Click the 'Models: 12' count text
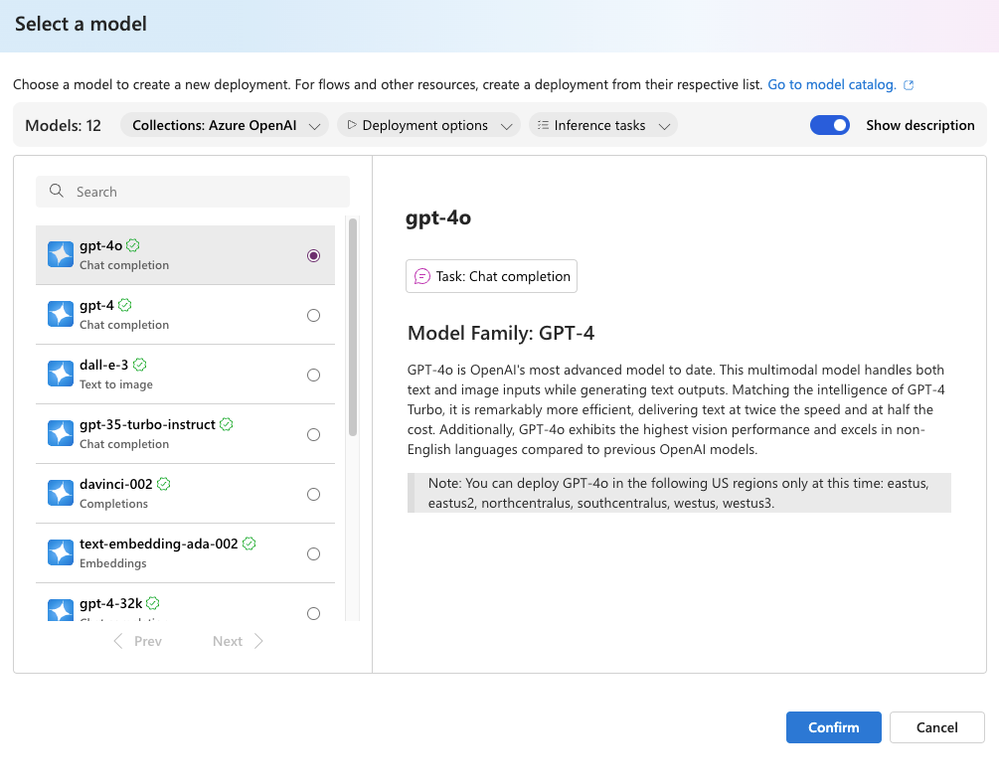 coord(63,125)
